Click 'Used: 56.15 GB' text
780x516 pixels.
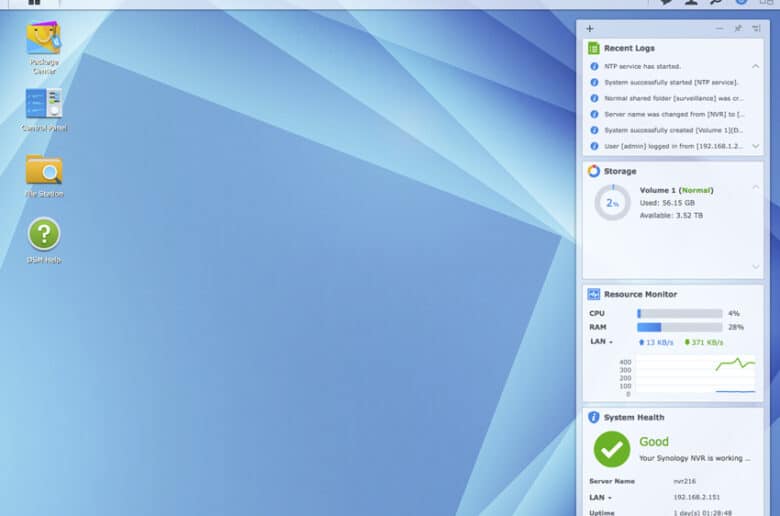pos(667,203)
